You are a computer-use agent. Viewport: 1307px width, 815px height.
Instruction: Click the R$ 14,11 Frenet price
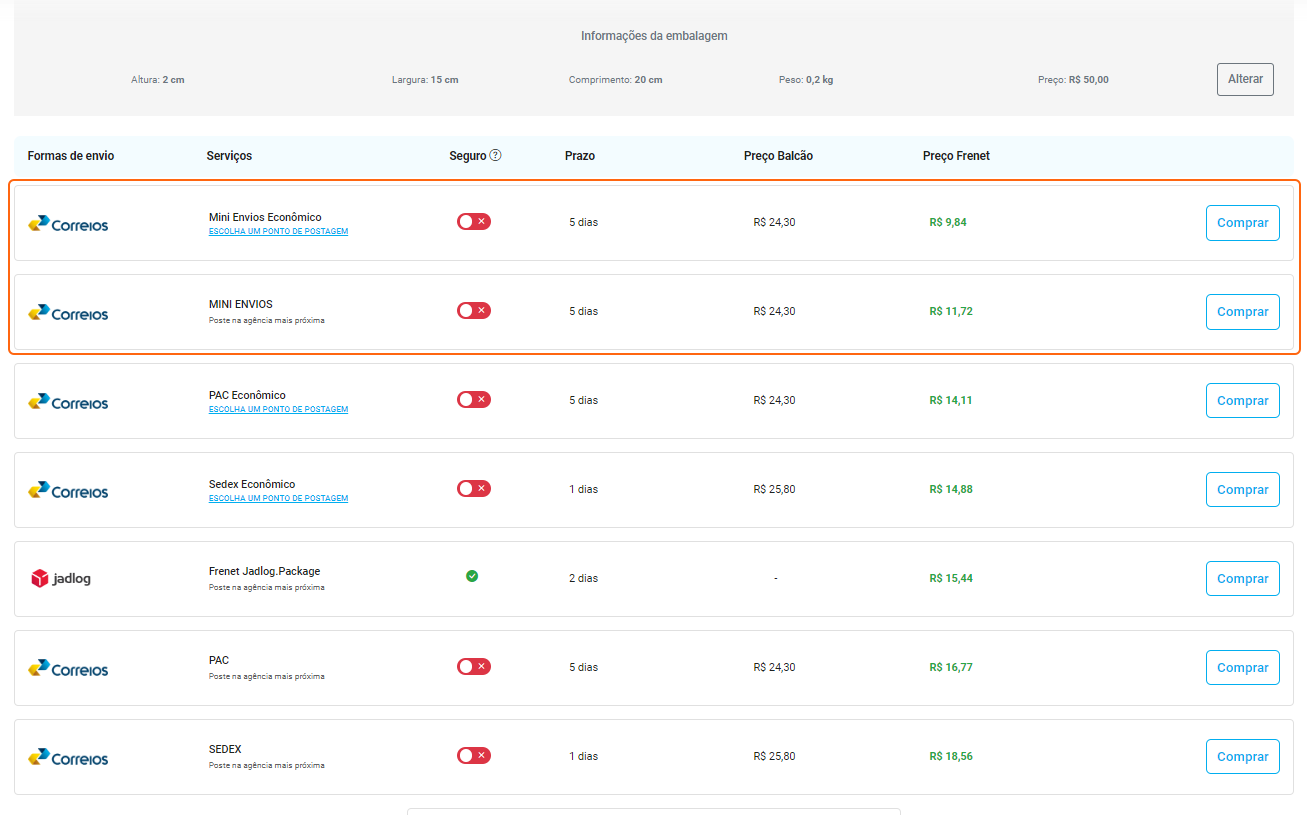[951, 400]
